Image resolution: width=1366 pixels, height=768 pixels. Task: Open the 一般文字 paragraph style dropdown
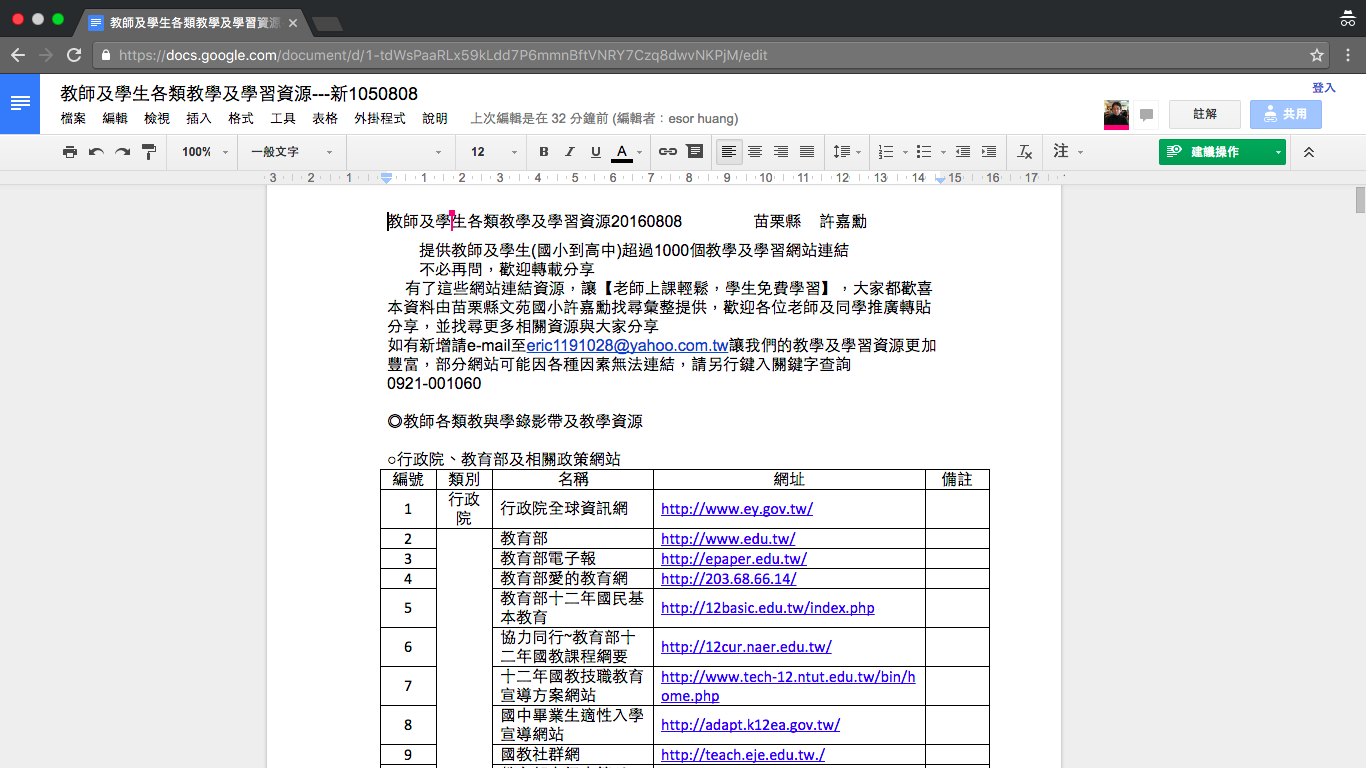pos(292,152)
